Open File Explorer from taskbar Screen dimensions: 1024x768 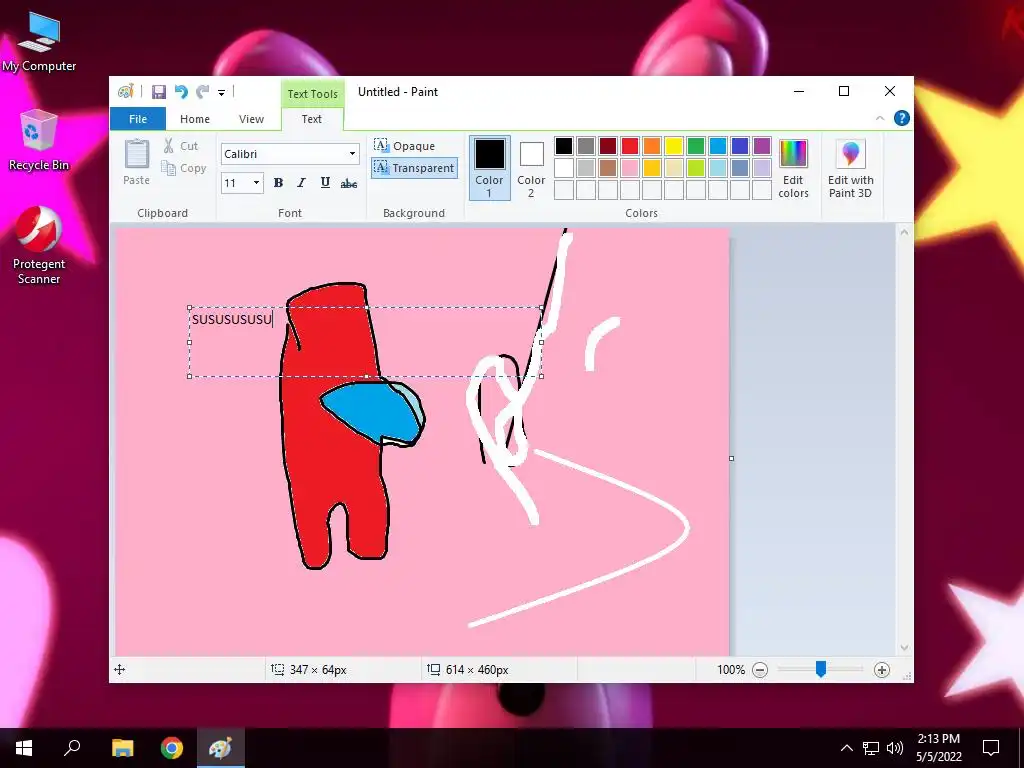pos(123,748)
